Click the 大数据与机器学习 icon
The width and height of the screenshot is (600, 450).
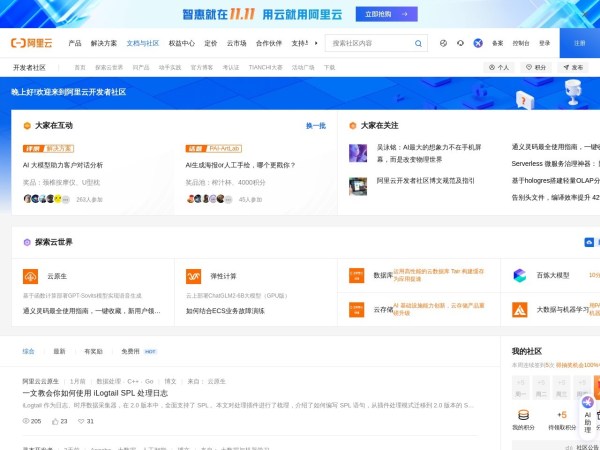pos(520,310)
